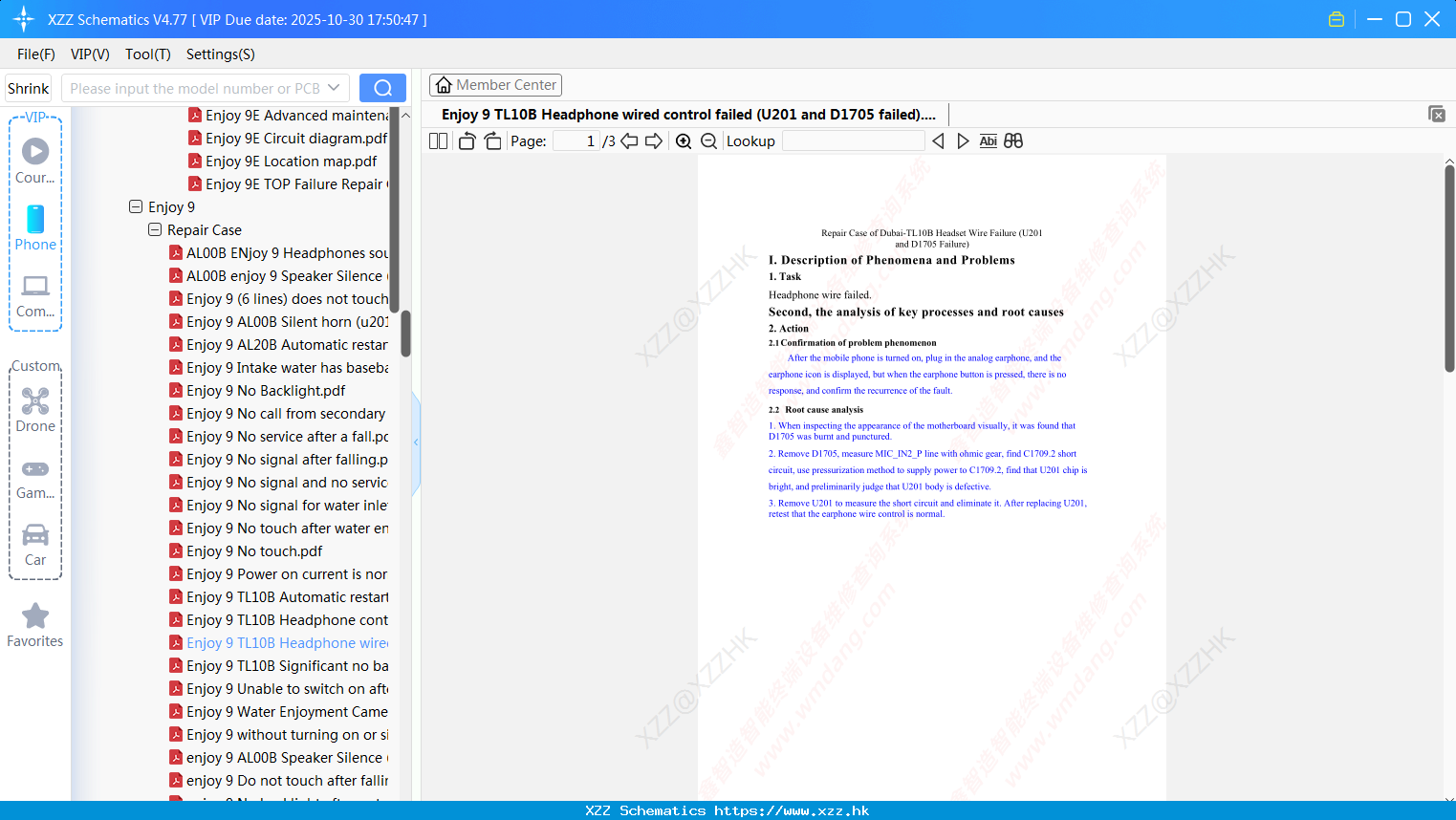Open Enjoy 9 AL20B Automatic restart file
Screen dimensions: 1456x820
278,344
